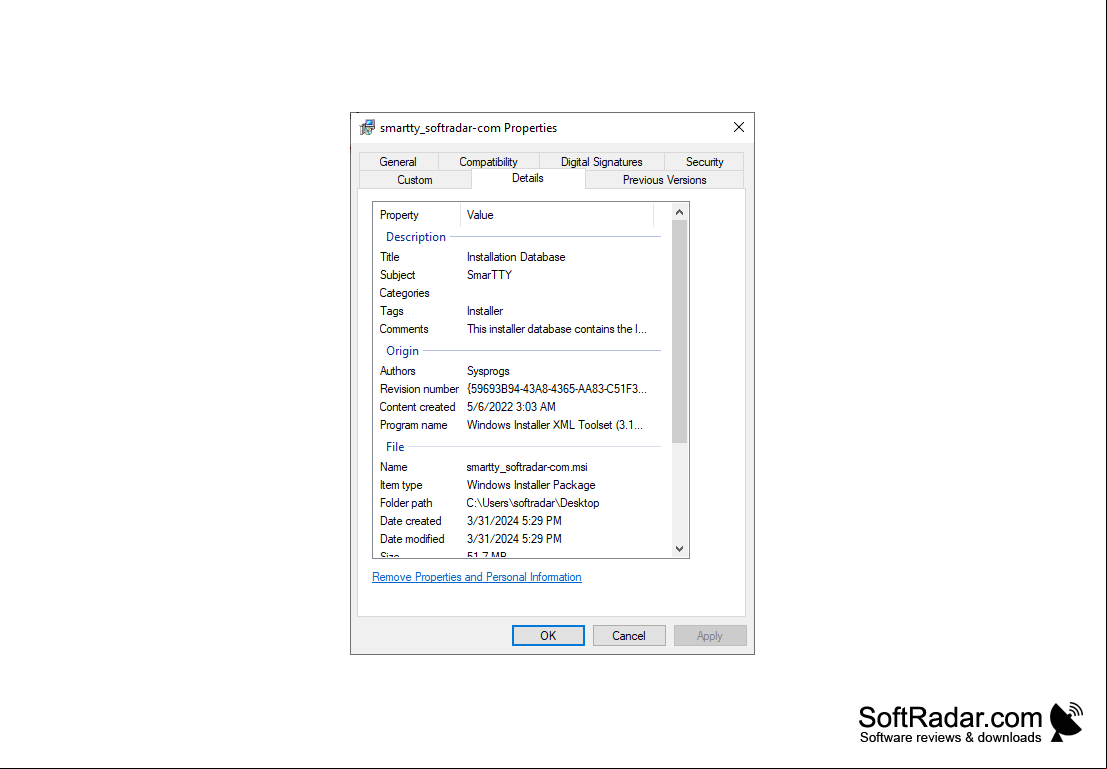Click Program name value 'Windows Installer XML Toolset'
Image resolution: width=1107 pixels, height=769 pixels.
point(555,425)
